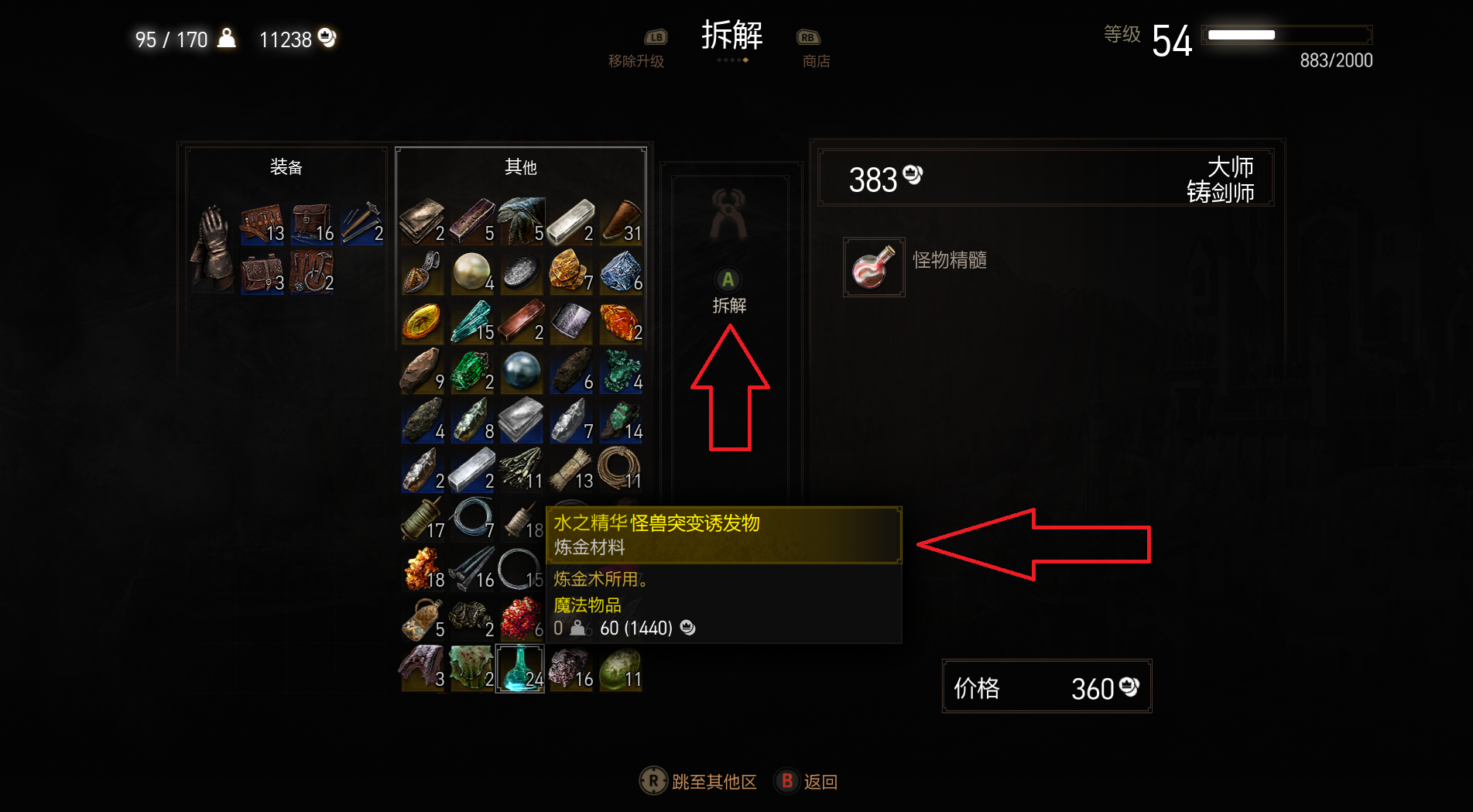Select the white pearl item
The image size is (1473, 812).
click(471, 272)
